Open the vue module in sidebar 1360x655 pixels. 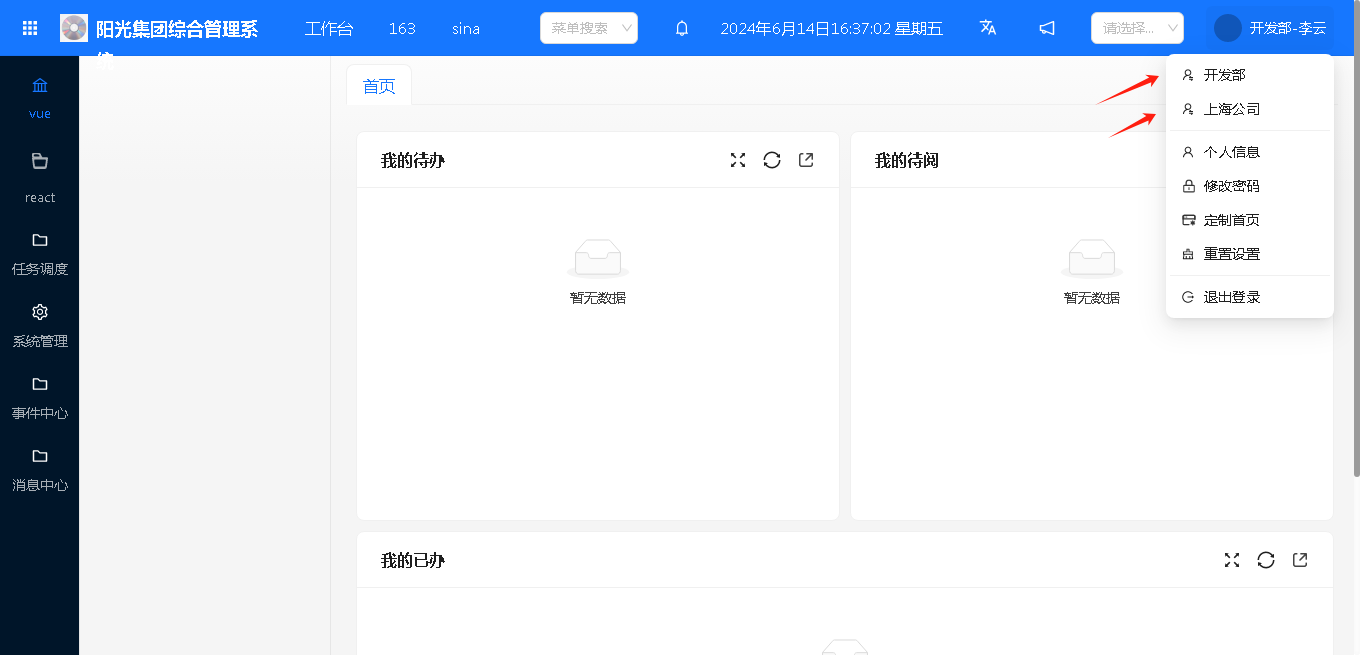[40, 97]
